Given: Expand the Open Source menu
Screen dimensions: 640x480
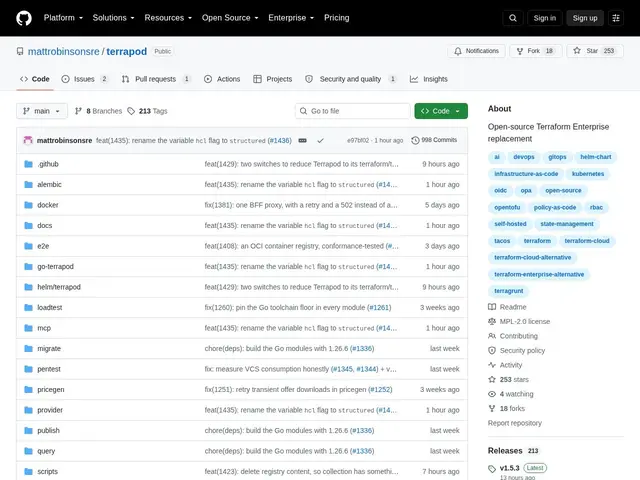Looking at the screenshot, I should (x=230, y=18).
